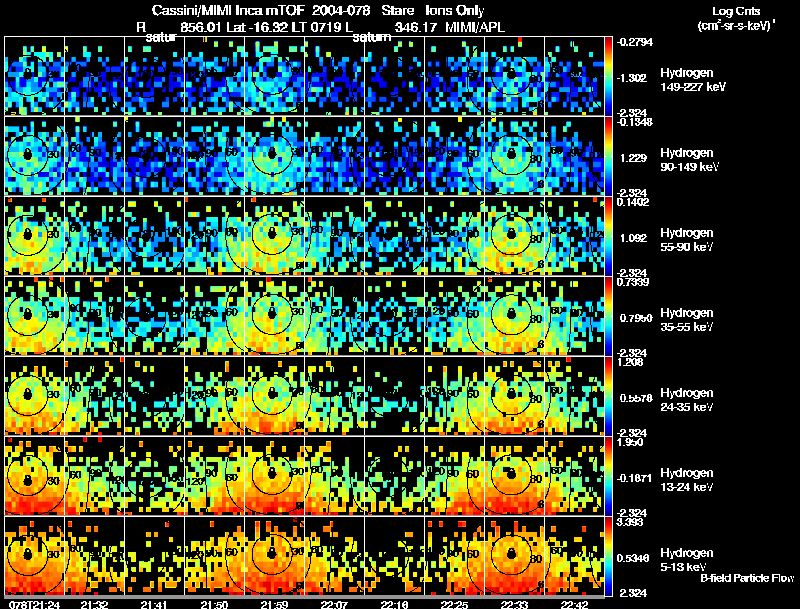800x609 pixels.
Task: Open the 90-149 keV image panel at 21:59
Action: 274,156
